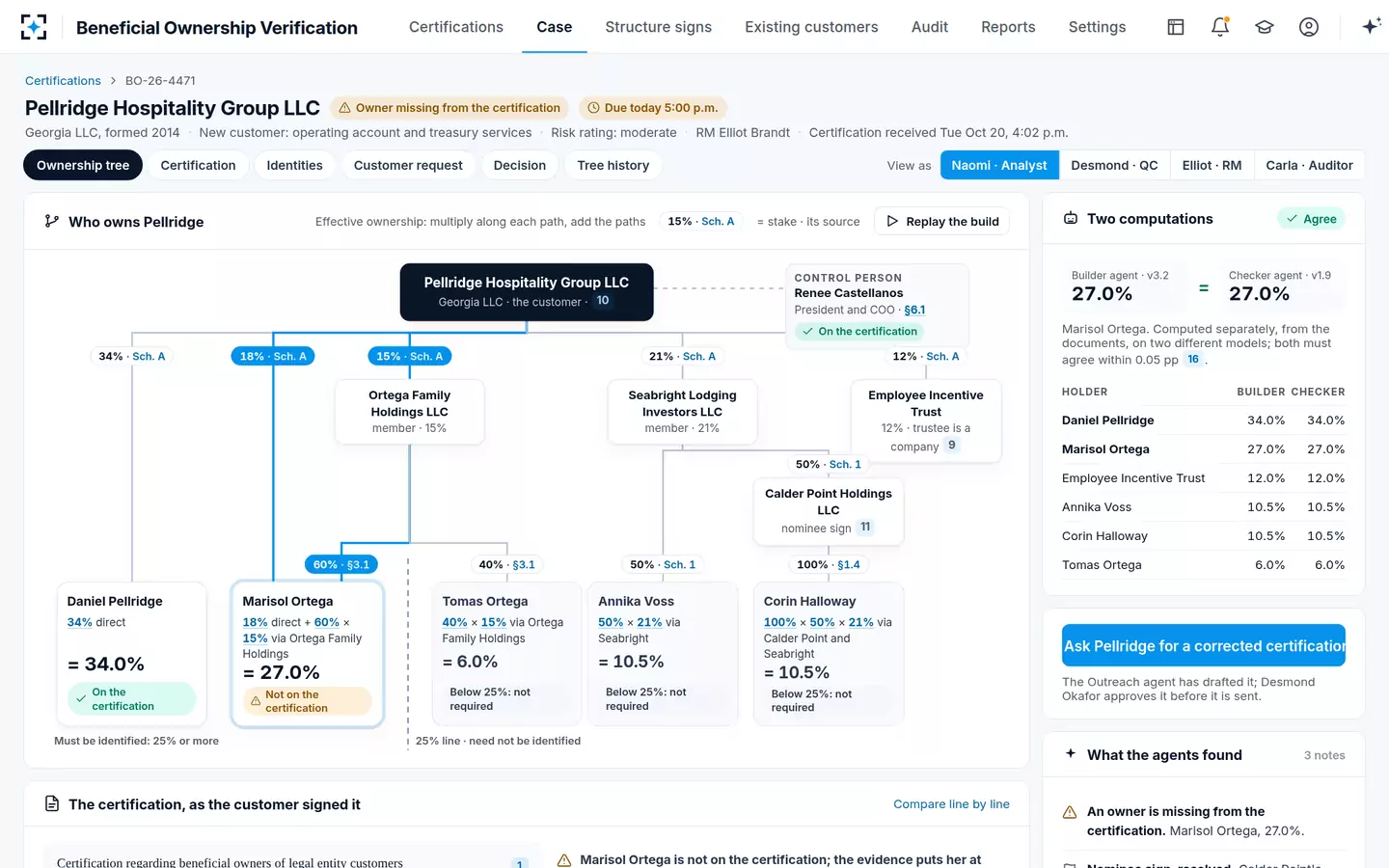Select the Seabright Lodging Investors LLC node
This screenshot has height=868, width=1389.
(682, 412)
